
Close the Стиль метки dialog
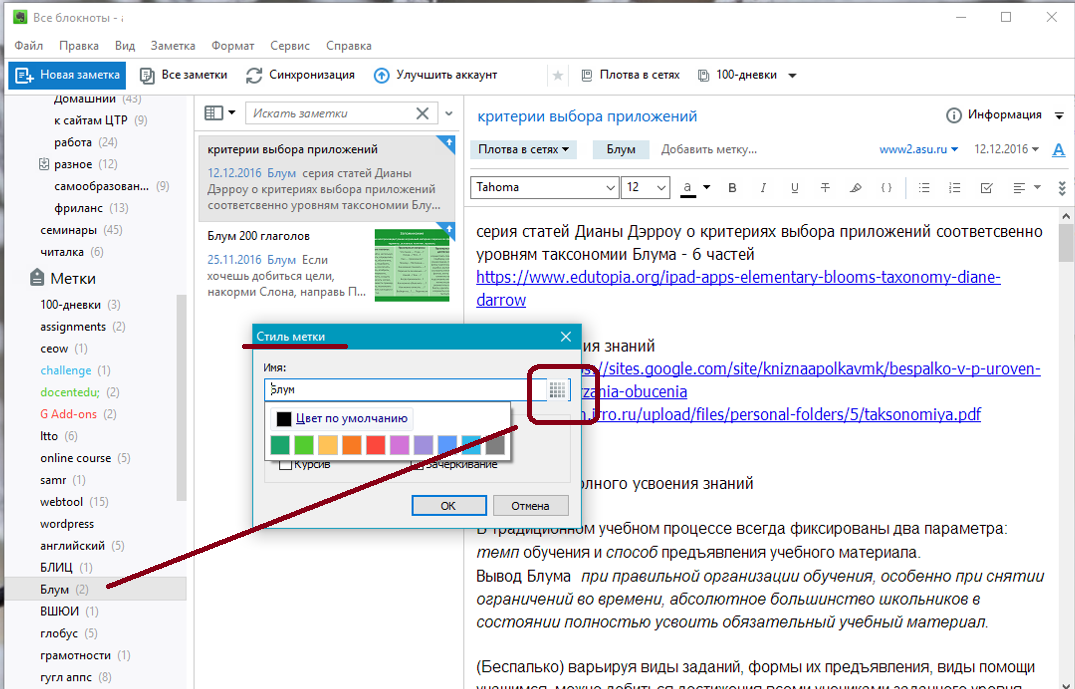click(x=566, y=337)
